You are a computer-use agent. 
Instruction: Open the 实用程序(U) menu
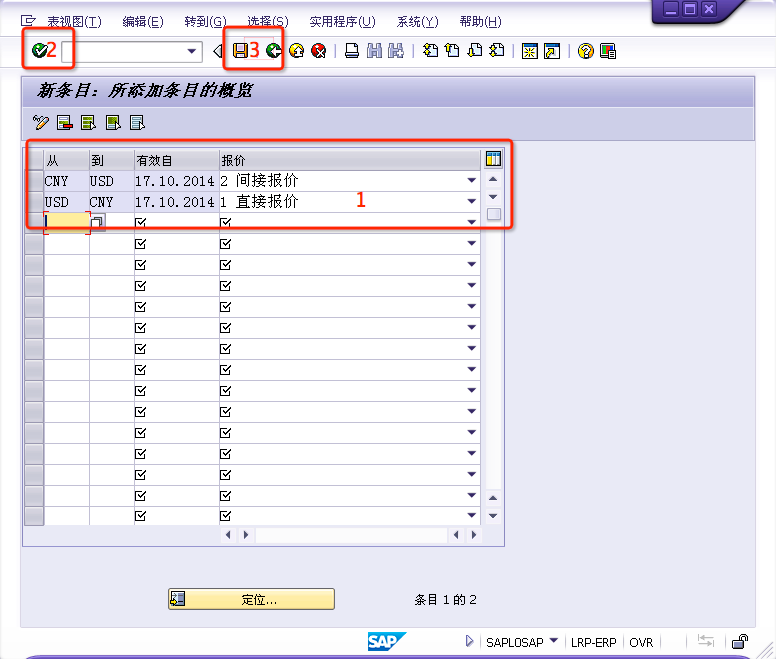click(x=342, y=21)
